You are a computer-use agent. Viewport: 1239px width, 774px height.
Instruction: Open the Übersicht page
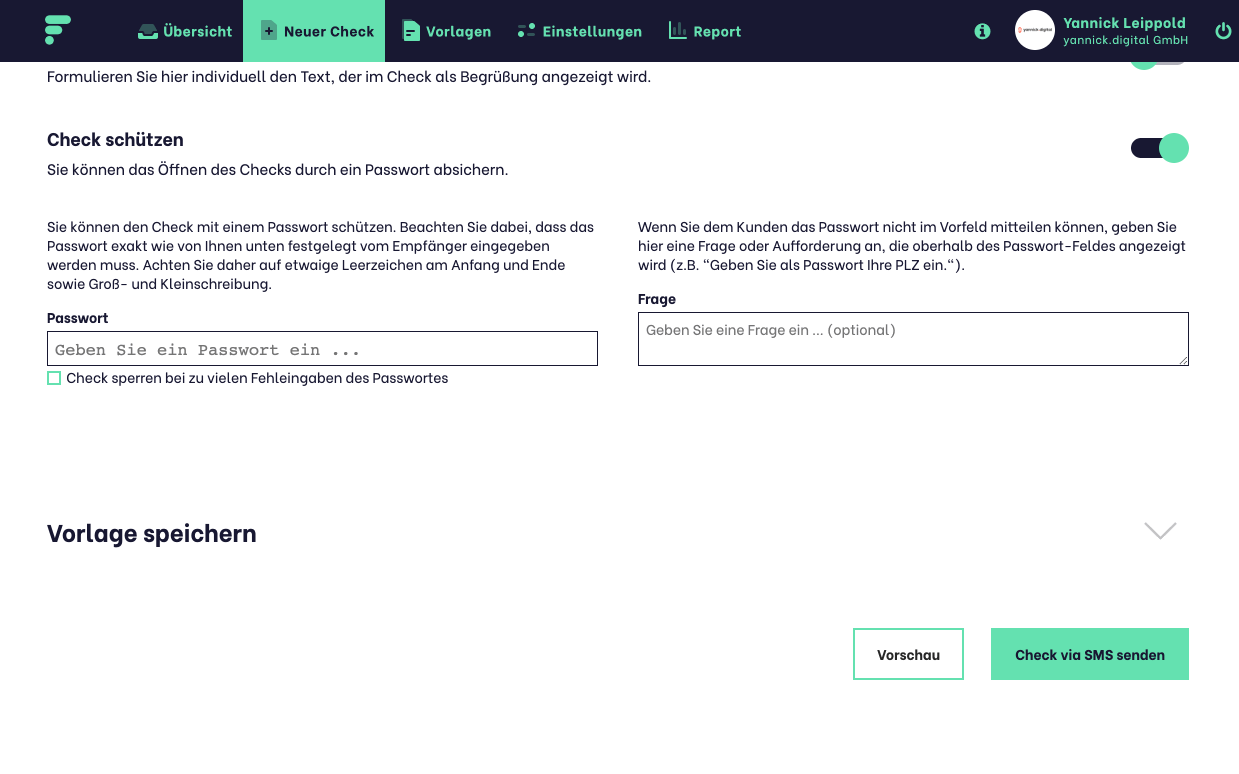[x=185, y=31]
